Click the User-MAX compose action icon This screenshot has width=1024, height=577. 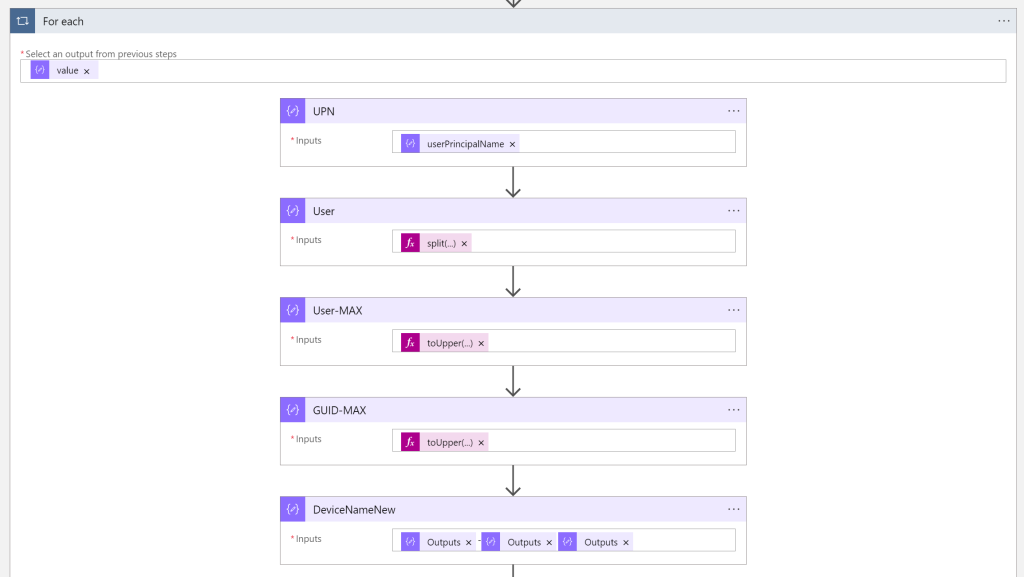pos(293,310)
